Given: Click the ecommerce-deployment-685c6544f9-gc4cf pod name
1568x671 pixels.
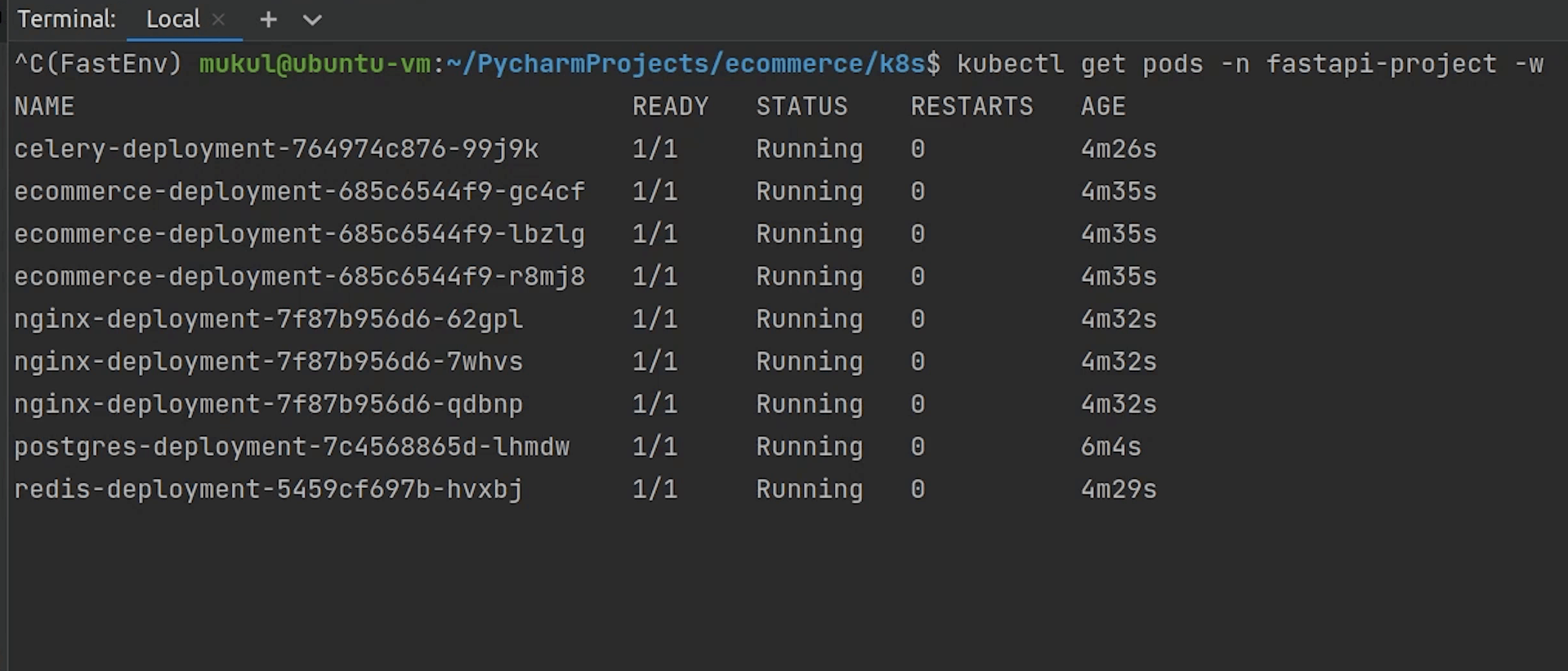Looking at the screenshot, I should point(300,191).
